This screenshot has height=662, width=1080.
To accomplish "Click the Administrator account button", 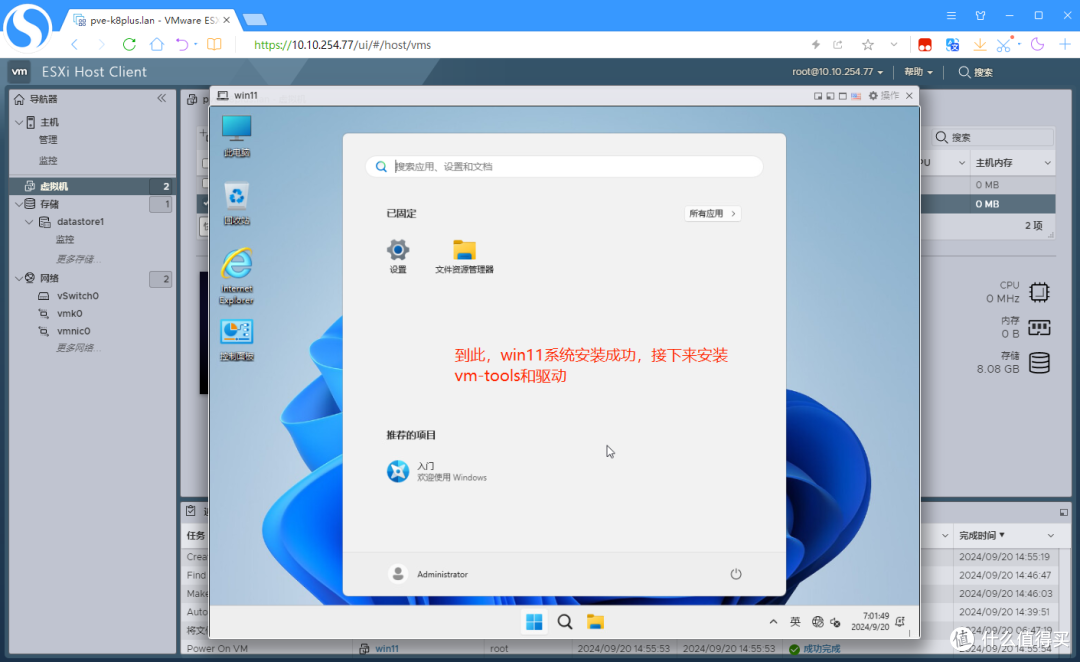I will [428, 574].
